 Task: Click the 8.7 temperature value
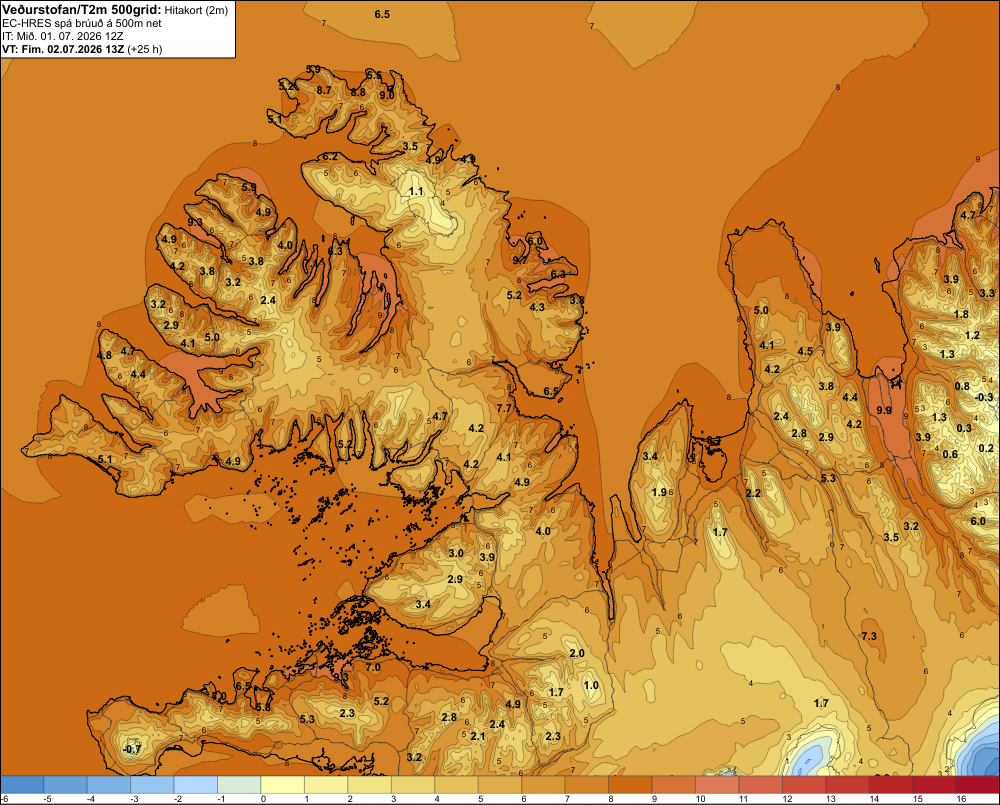pos(324,90)
